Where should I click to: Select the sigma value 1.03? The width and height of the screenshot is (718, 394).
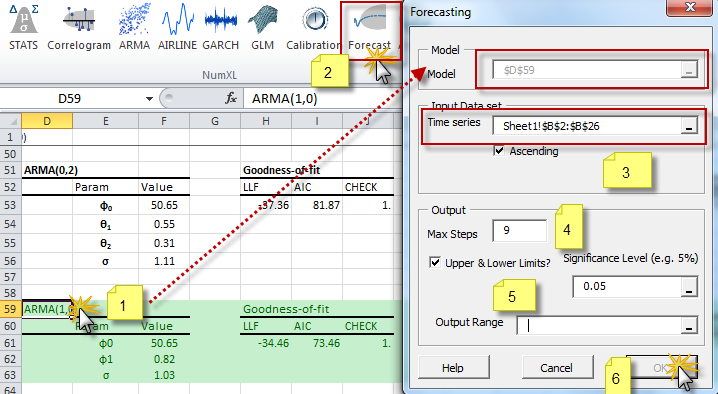164,375
